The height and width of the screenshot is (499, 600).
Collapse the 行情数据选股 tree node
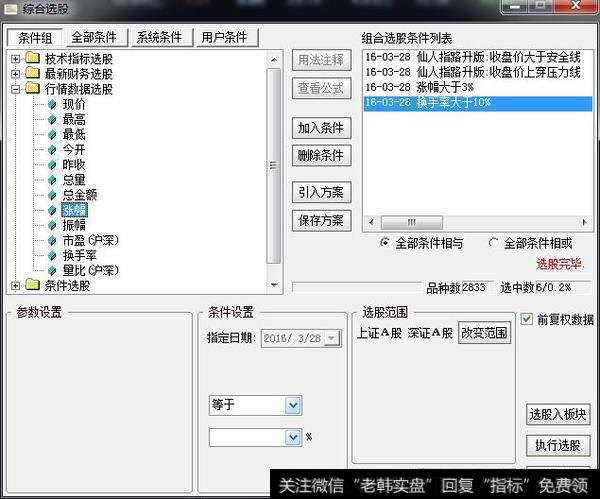[x=15, y=89]
